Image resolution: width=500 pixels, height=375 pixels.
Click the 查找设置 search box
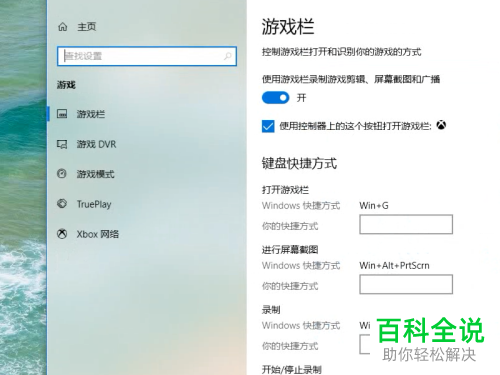(147, 56)
